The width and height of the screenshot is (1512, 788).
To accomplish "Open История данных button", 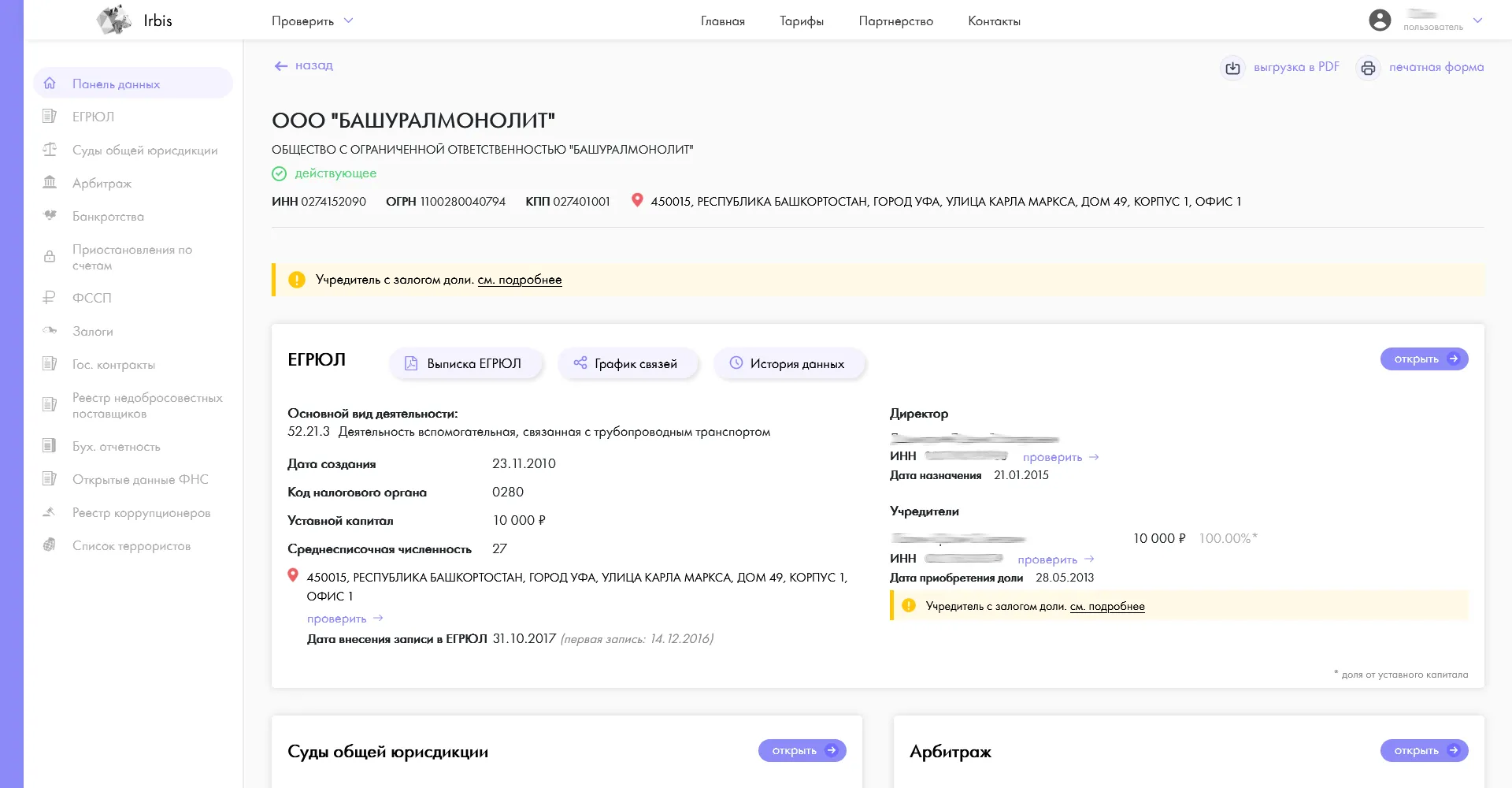I will tap(789, 363).
